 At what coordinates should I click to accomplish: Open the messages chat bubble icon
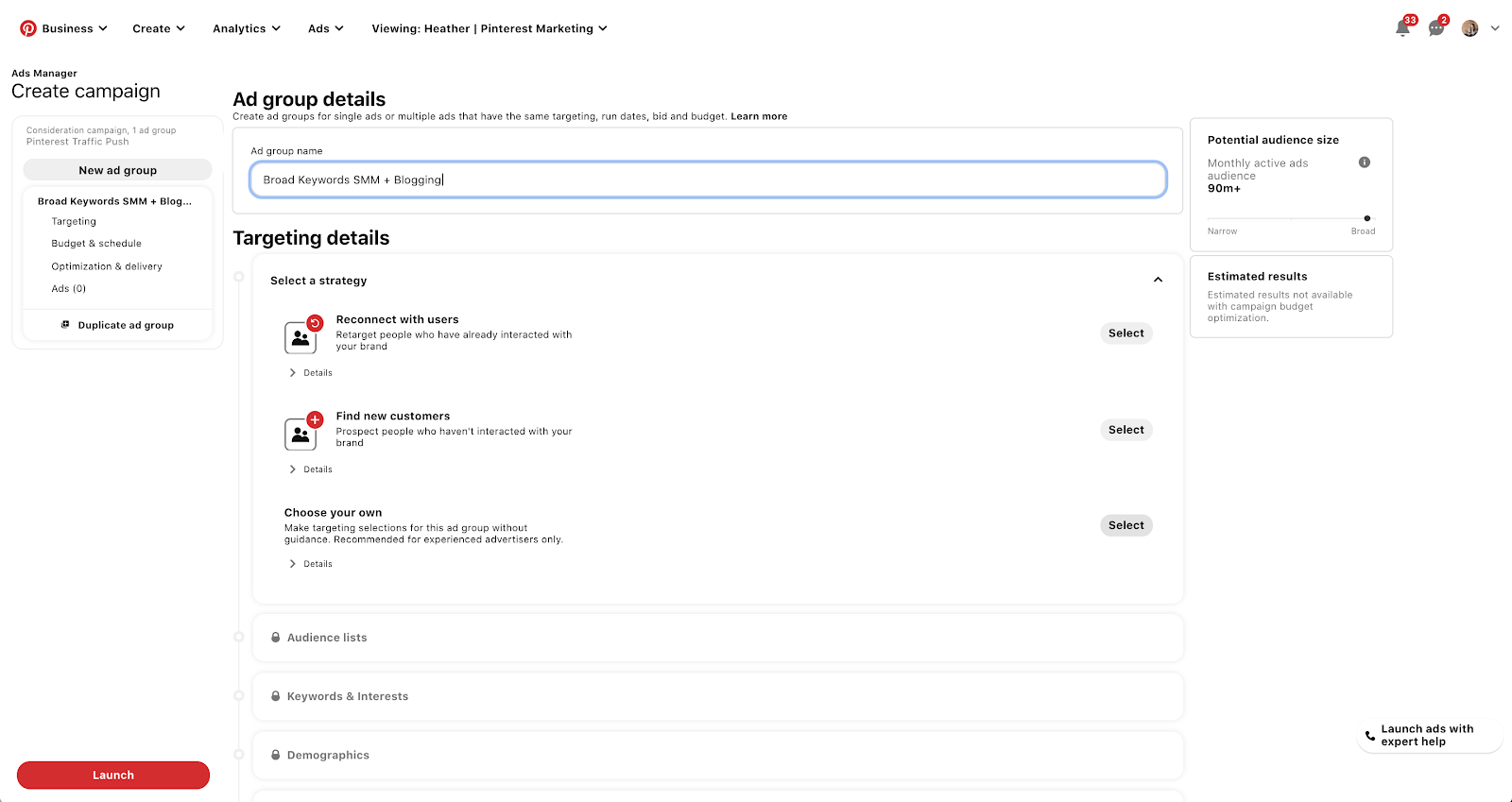1436,28
